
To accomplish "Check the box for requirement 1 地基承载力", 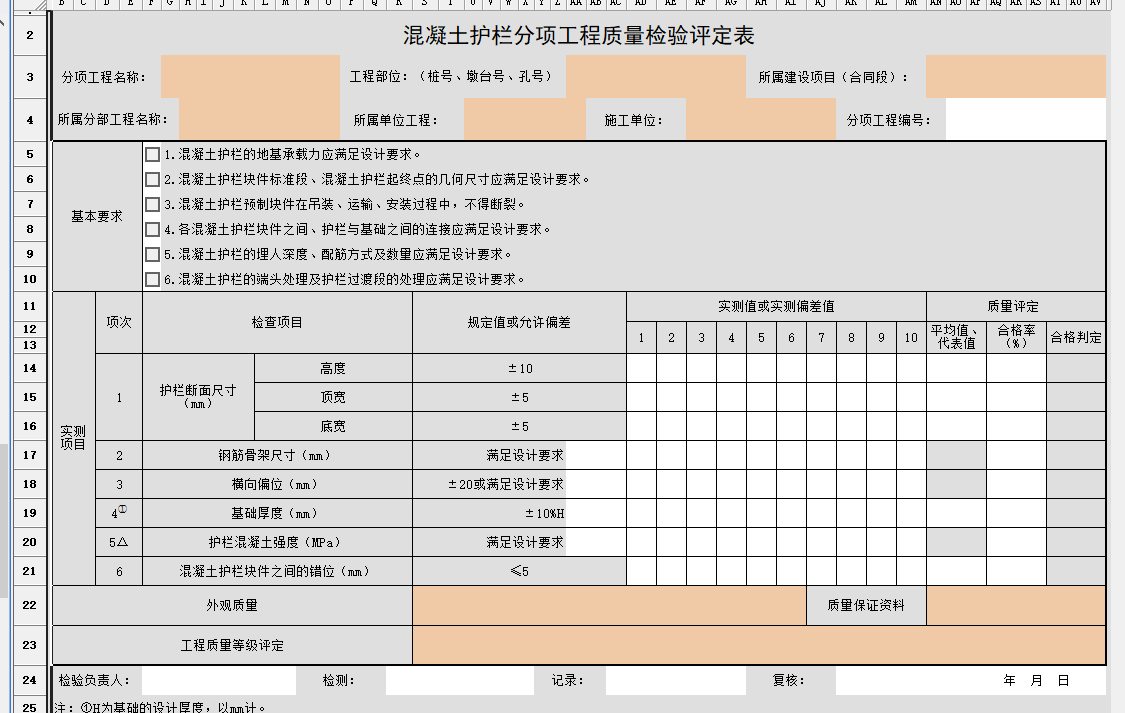I will click(152, 154).
